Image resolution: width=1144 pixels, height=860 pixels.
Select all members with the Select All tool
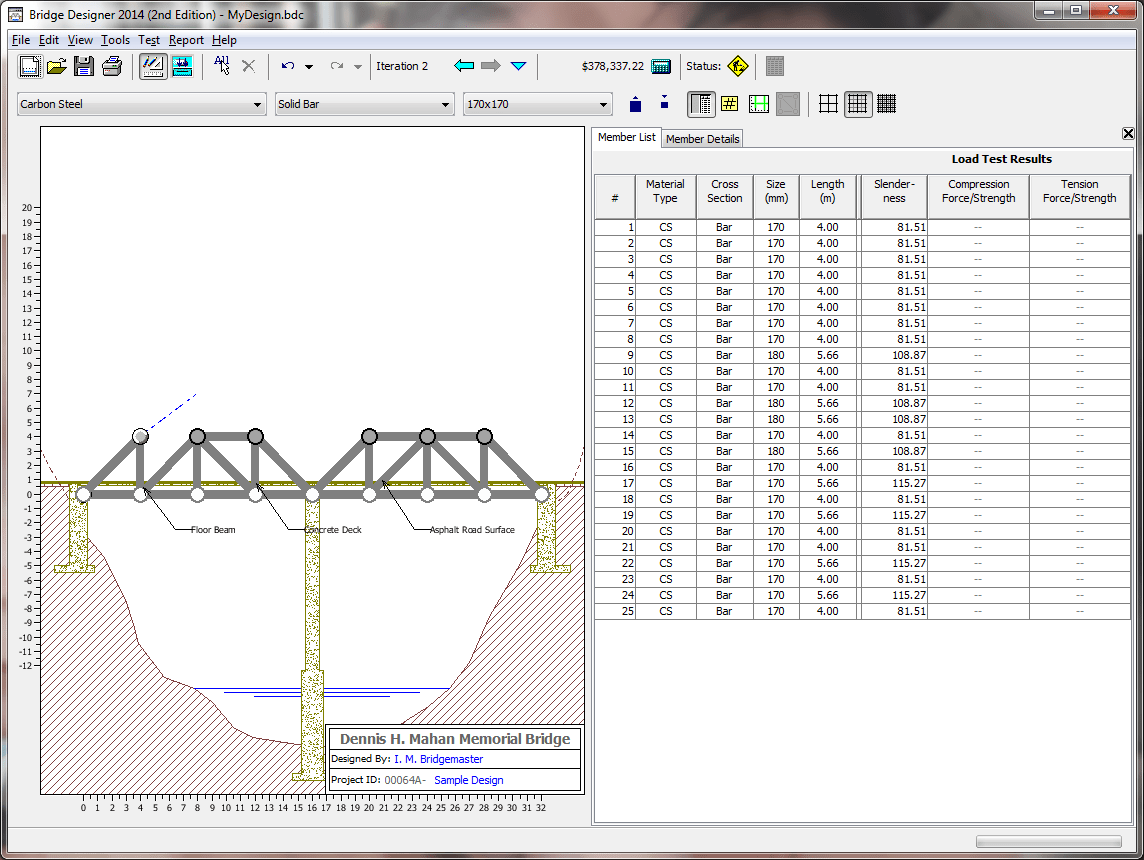221,66
